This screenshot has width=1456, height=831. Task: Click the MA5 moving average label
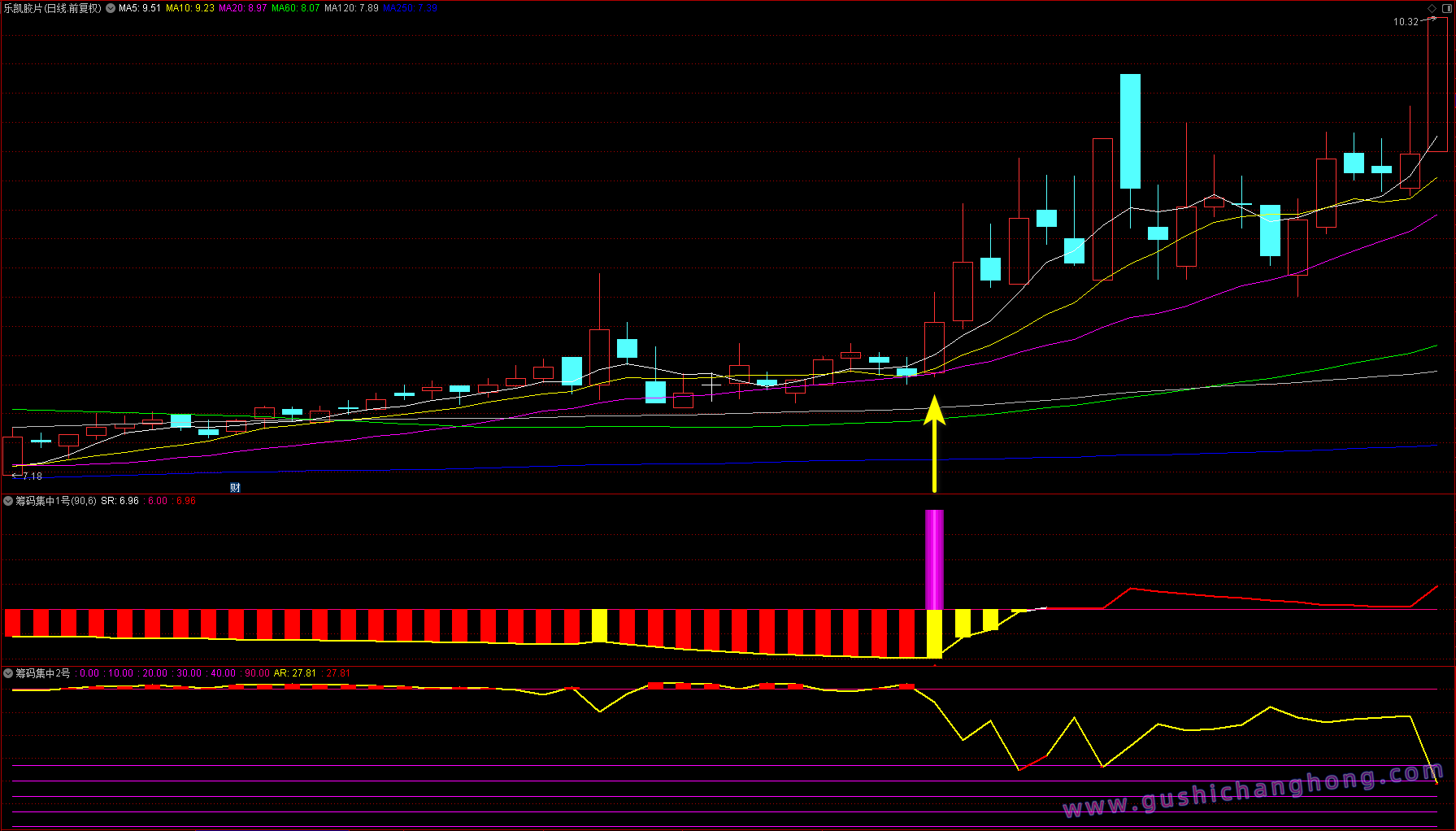pyautogui.click(x=140, y=8)
